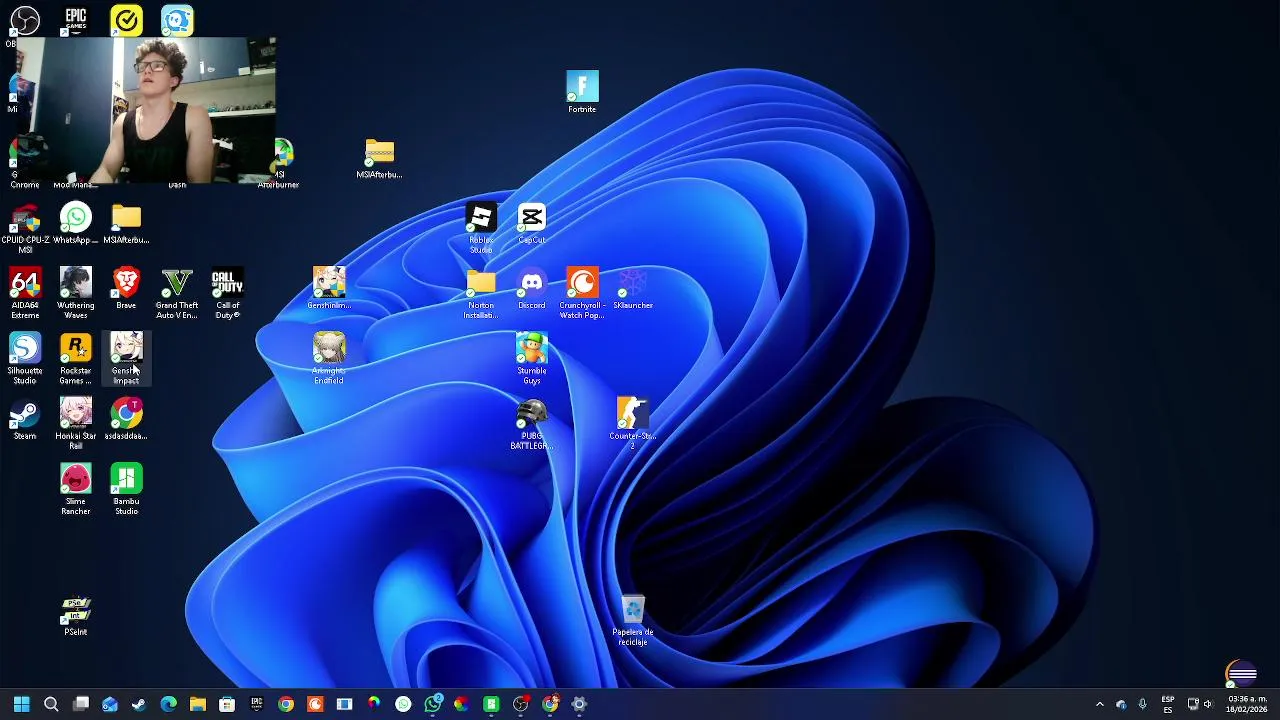Open the Papelera de reciclaje icon
Viewport: 1280px width, 720px height.
(x=633, y=620)
